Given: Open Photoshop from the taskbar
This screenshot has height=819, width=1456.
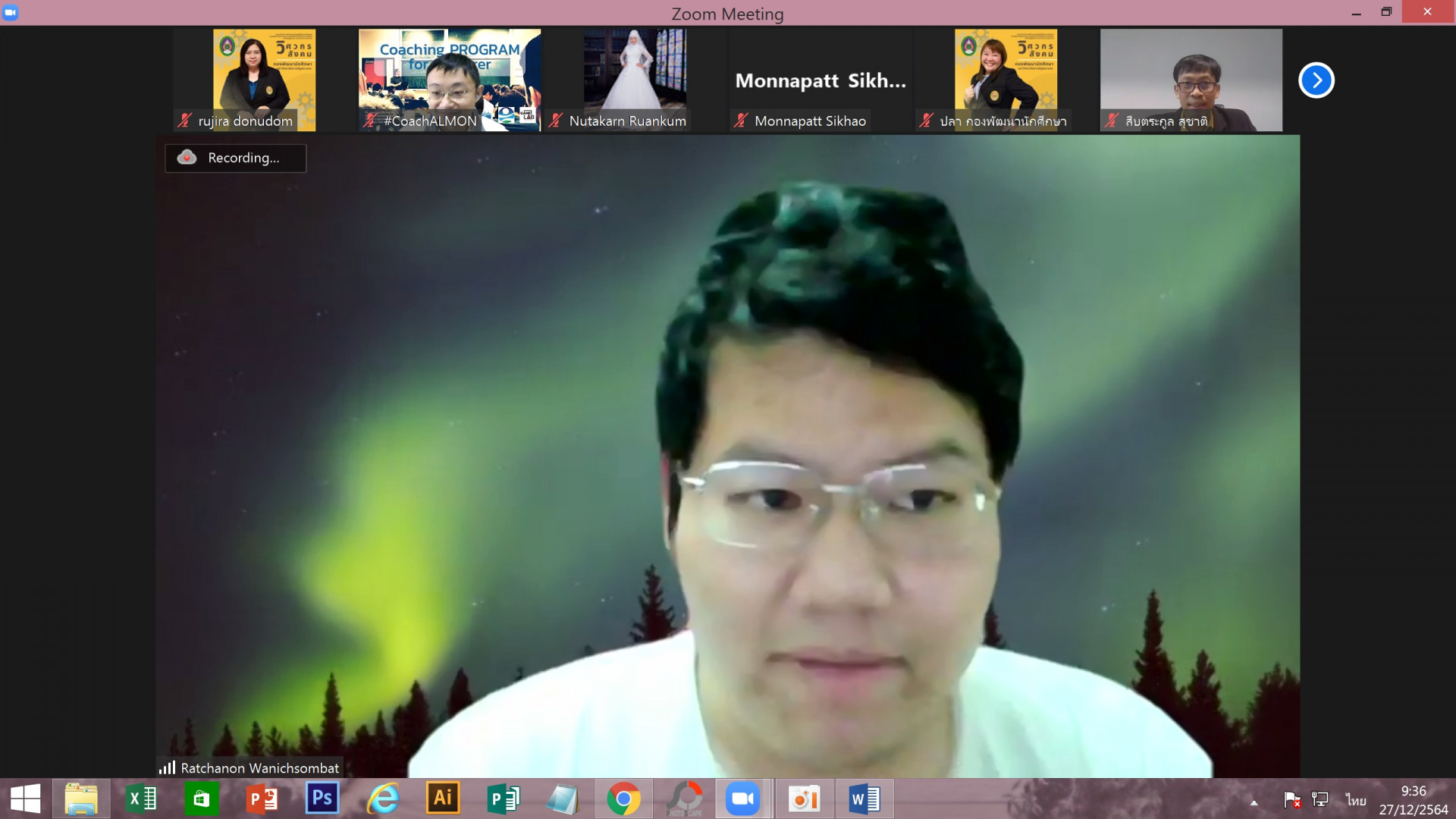Looking at the screenshot, I should coord(322,799).
